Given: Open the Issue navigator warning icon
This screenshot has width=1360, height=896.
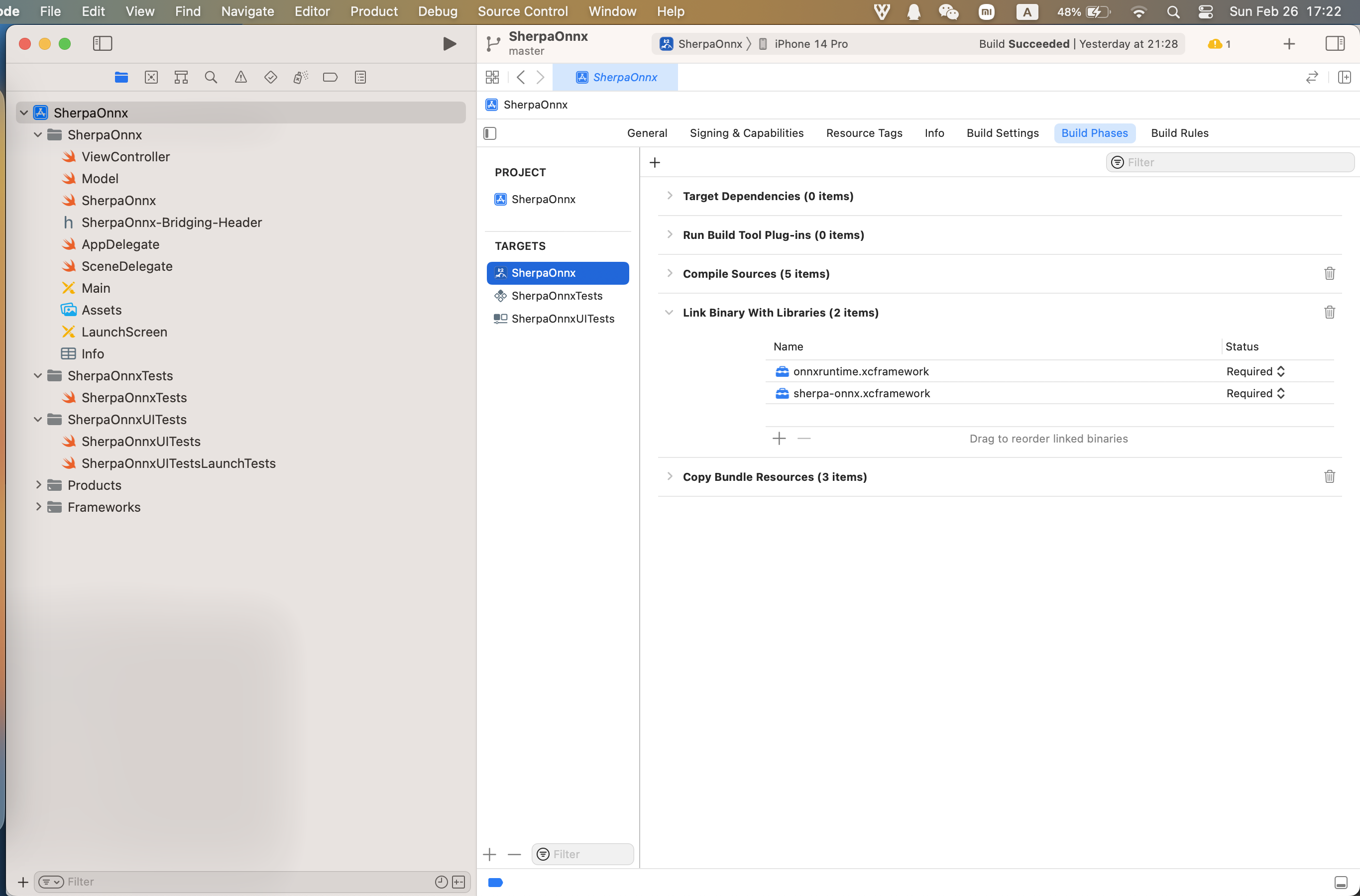Looking at the screenshot, I should pyautogui.click(x=241, y=77).
